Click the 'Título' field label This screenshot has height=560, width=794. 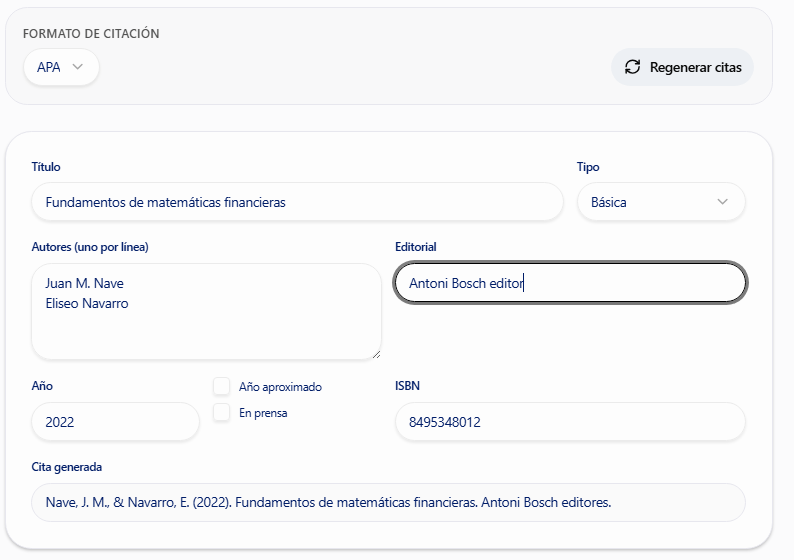(46, 167)
